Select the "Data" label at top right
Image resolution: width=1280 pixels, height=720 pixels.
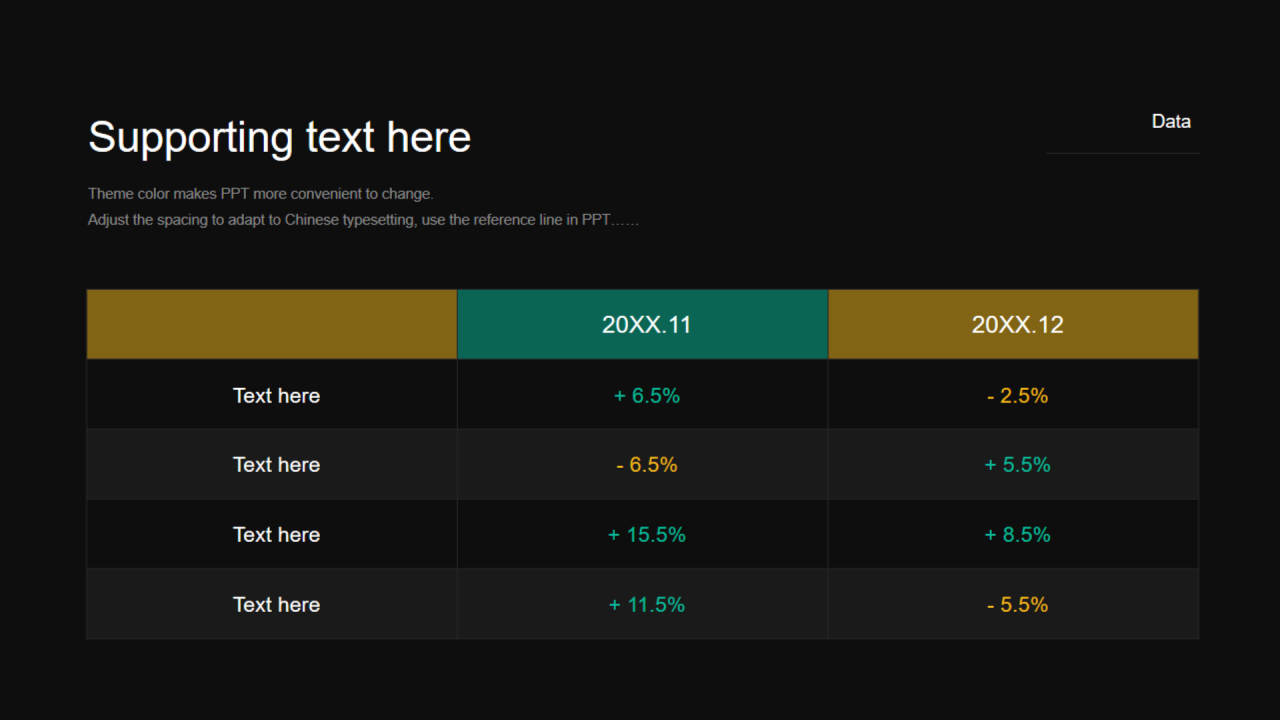point(1171,122)
